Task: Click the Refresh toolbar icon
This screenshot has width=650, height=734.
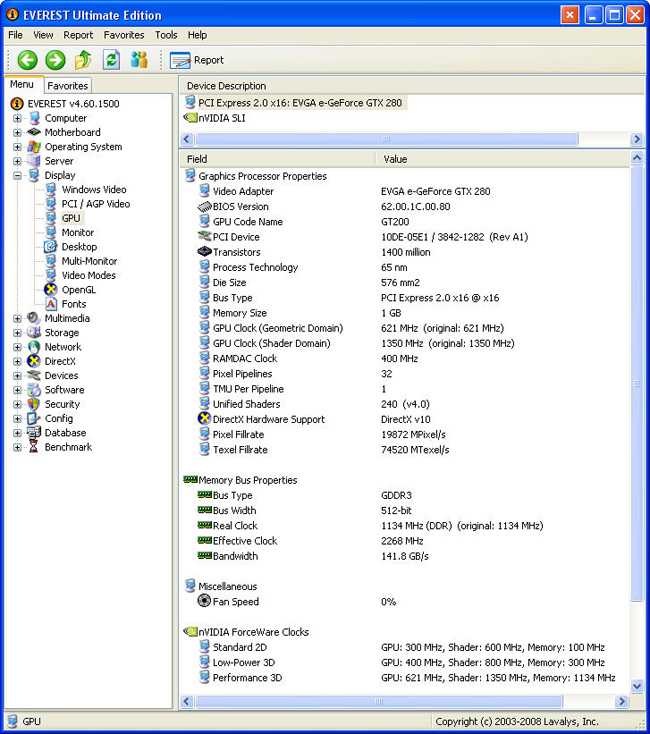Action: [x=111, y=60]
